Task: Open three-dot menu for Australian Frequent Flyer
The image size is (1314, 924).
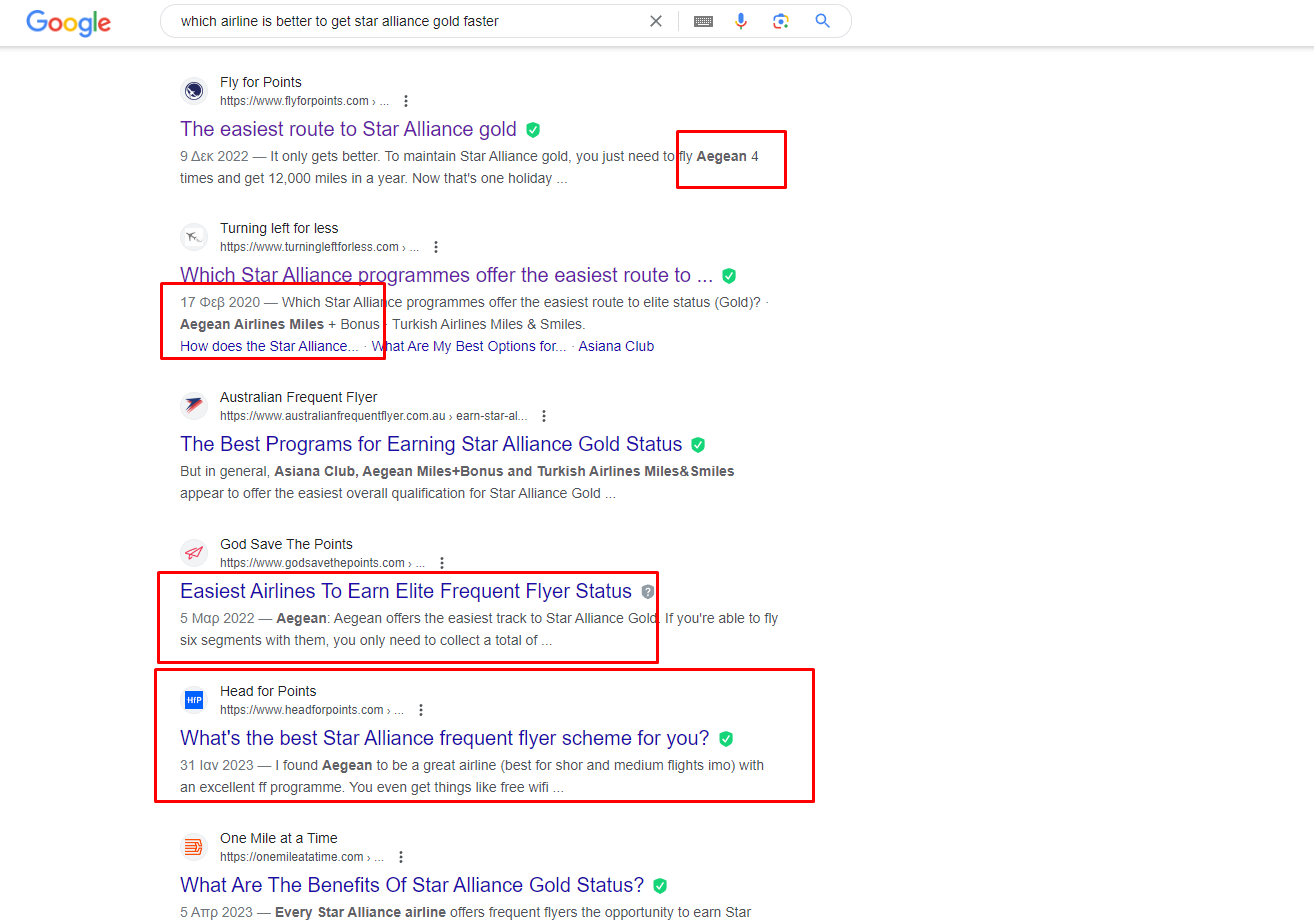Action: click(544, 416)
